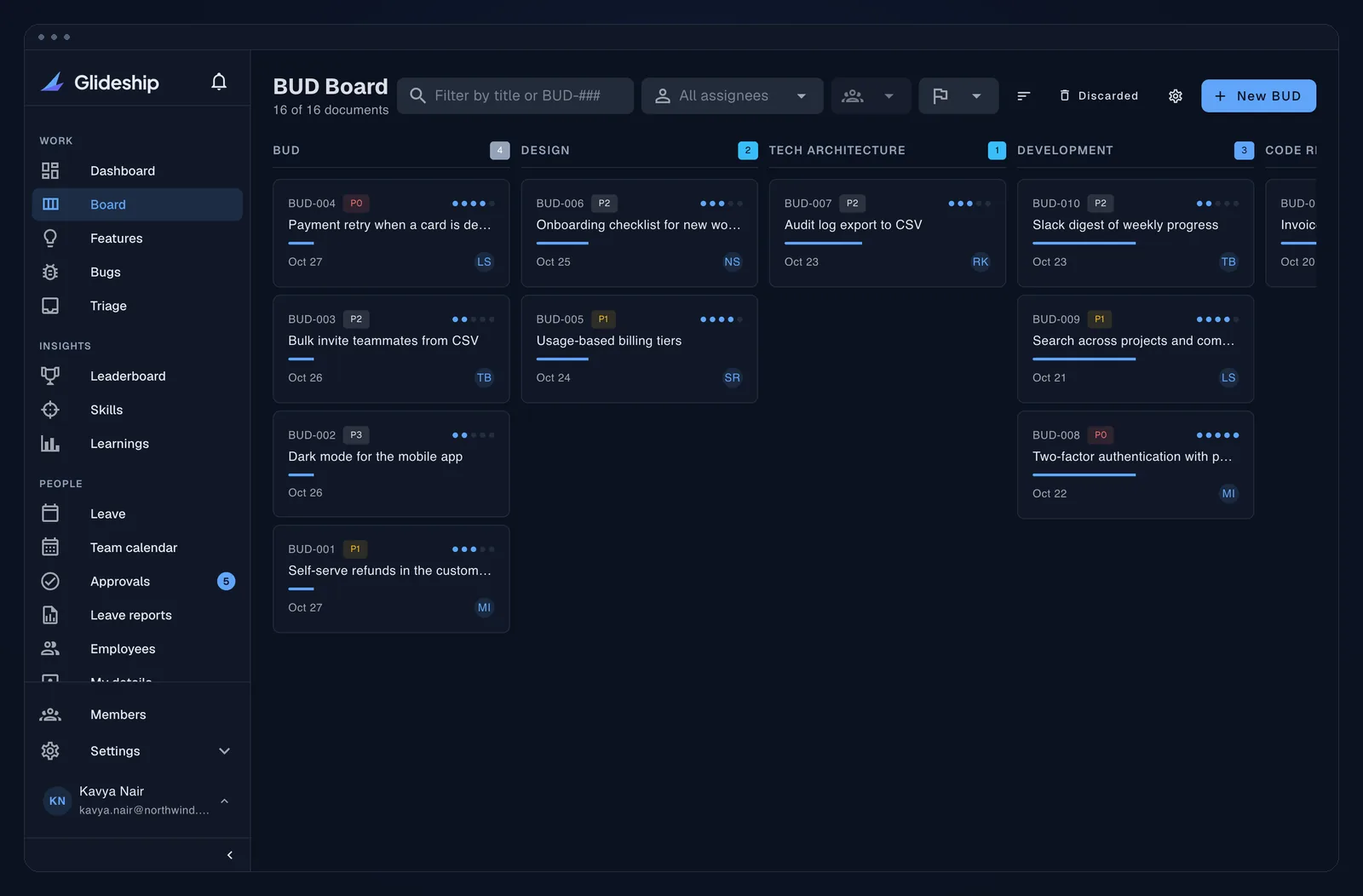The height and width of the screenshot is (896, 1363).
Task: Click RK avatar on BUD-007 card
Action: (x=981, y=261)
